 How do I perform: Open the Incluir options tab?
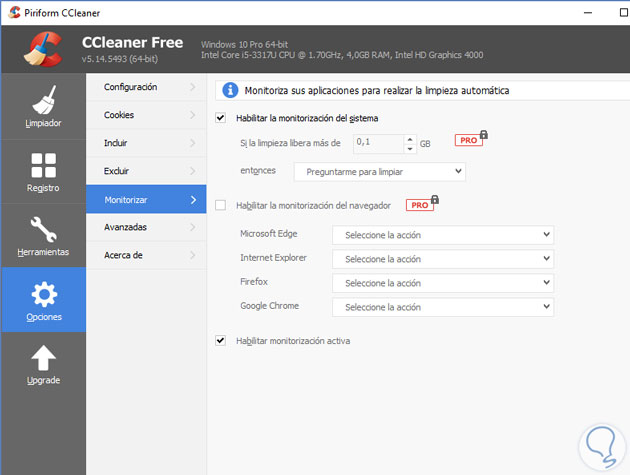(x=146, y=143)
